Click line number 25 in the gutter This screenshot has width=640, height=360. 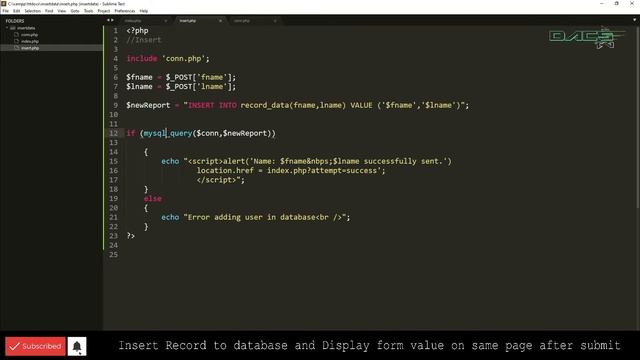click(x=113, y=255)
